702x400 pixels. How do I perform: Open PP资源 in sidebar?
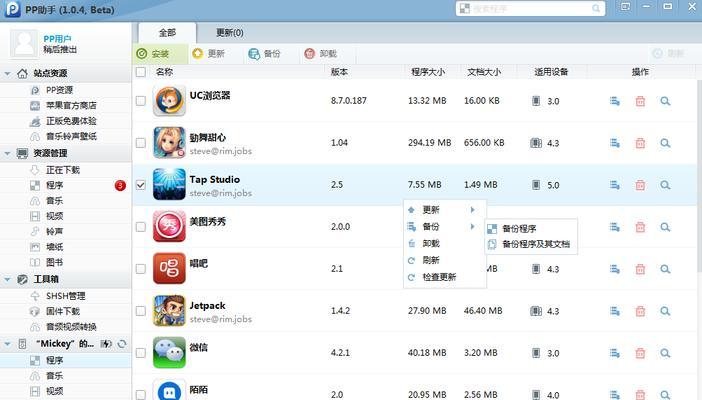pos(59,90)
